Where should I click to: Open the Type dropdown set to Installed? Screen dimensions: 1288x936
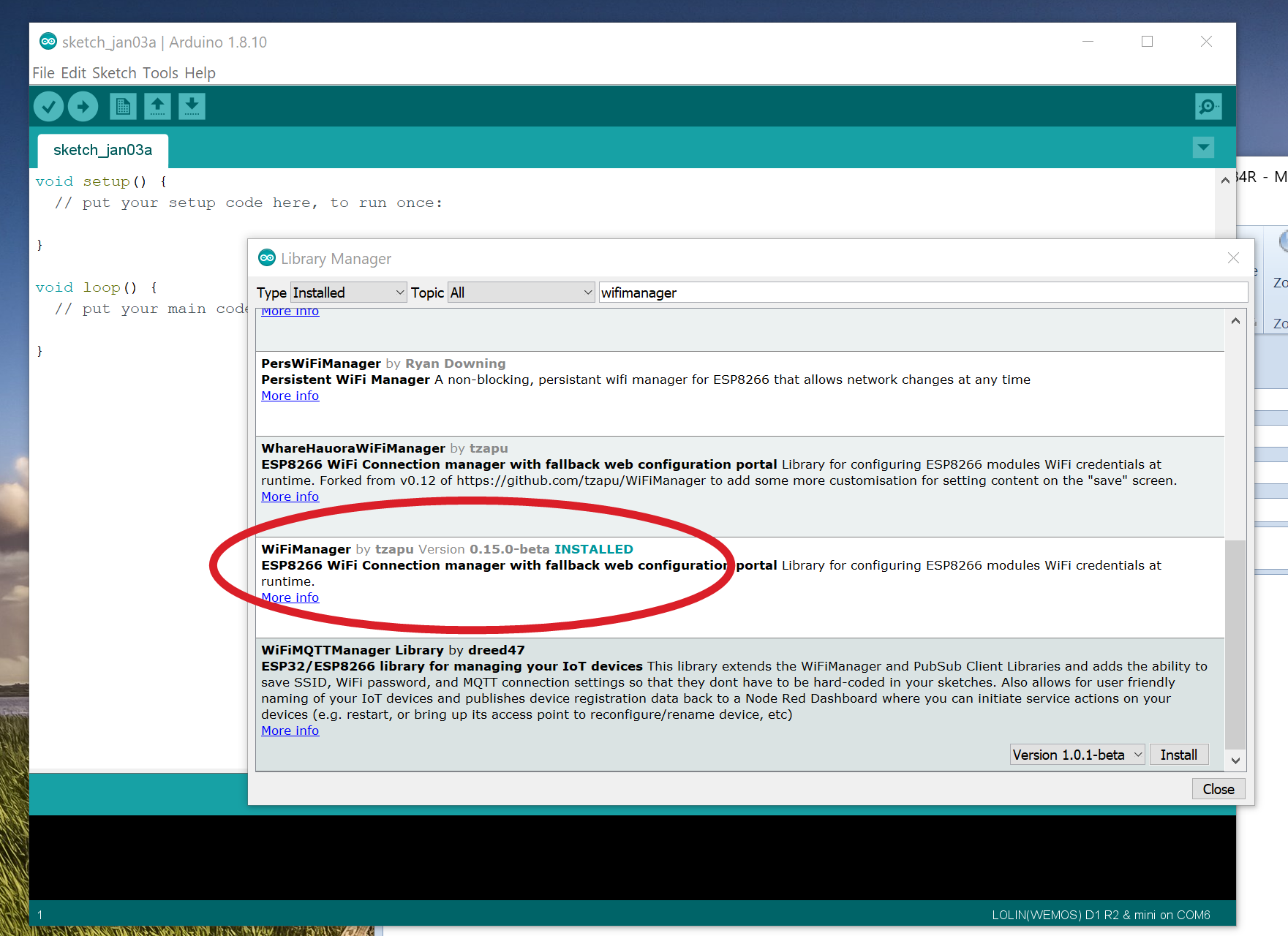tap(348, 292)
